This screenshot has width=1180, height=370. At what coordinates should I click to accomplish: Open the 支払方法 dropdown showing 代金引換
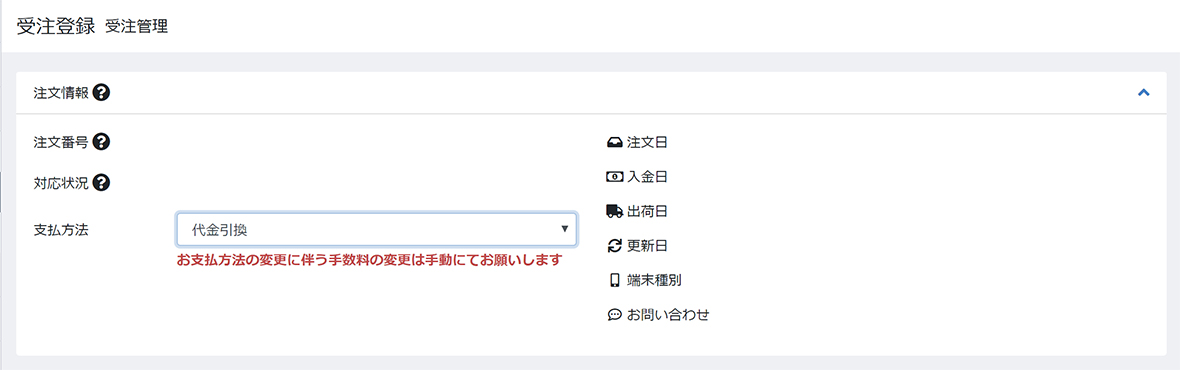coord(377,229)
